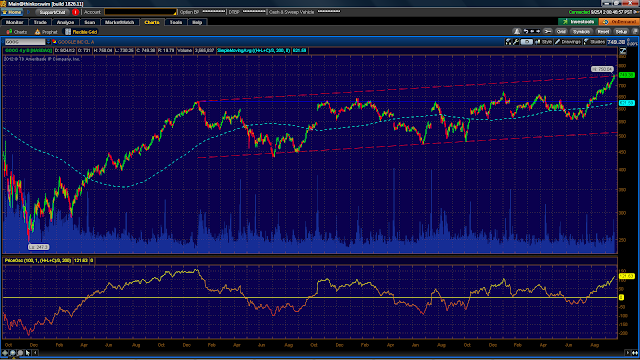Select the pointer cursor tool at bottom
This screenshot has width=640, height=360.
click(28, 353)
